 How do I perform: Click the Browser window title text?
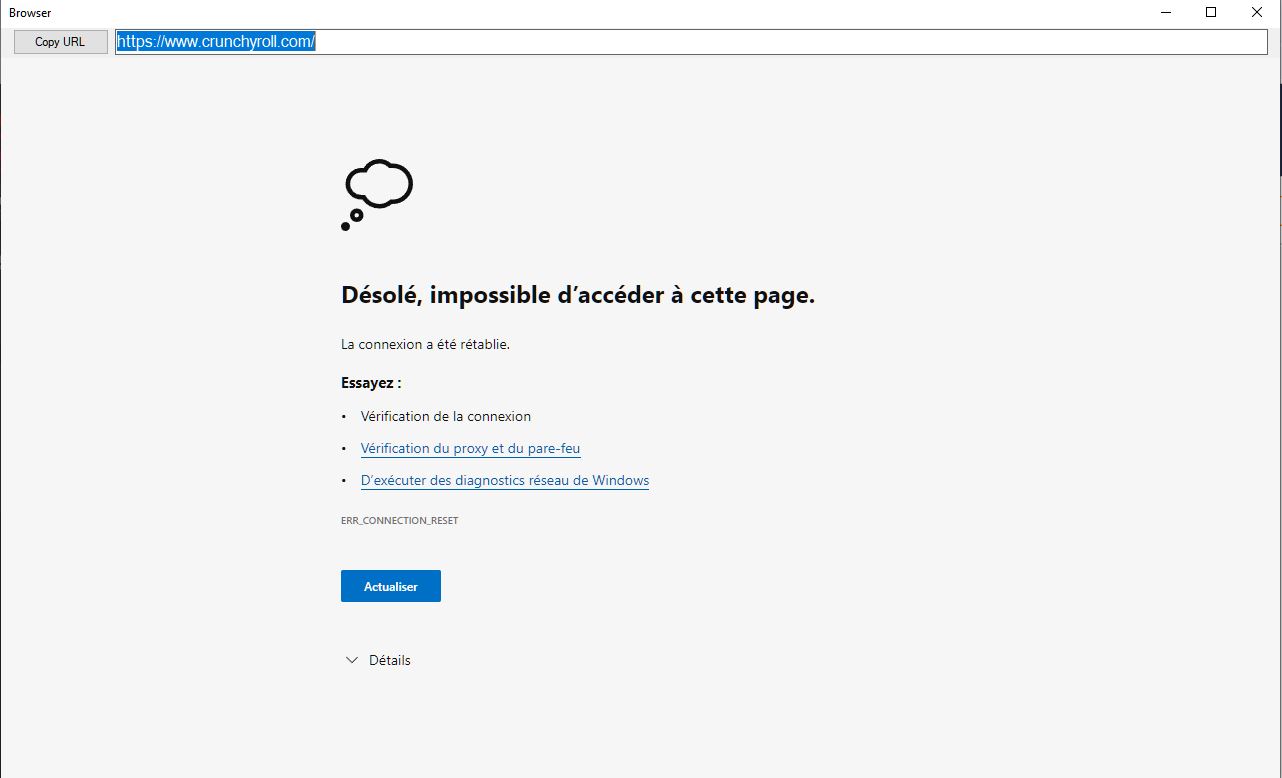30,13
